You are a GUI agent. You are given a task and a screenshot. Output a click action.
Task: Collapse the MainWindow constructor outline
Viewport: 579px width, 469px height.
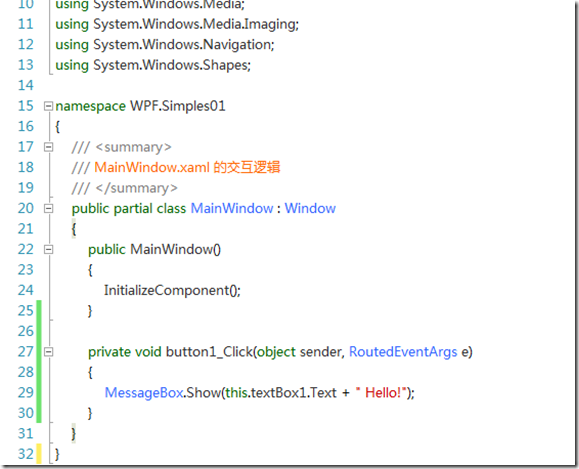pyautogui.click(x=48, y=250)
